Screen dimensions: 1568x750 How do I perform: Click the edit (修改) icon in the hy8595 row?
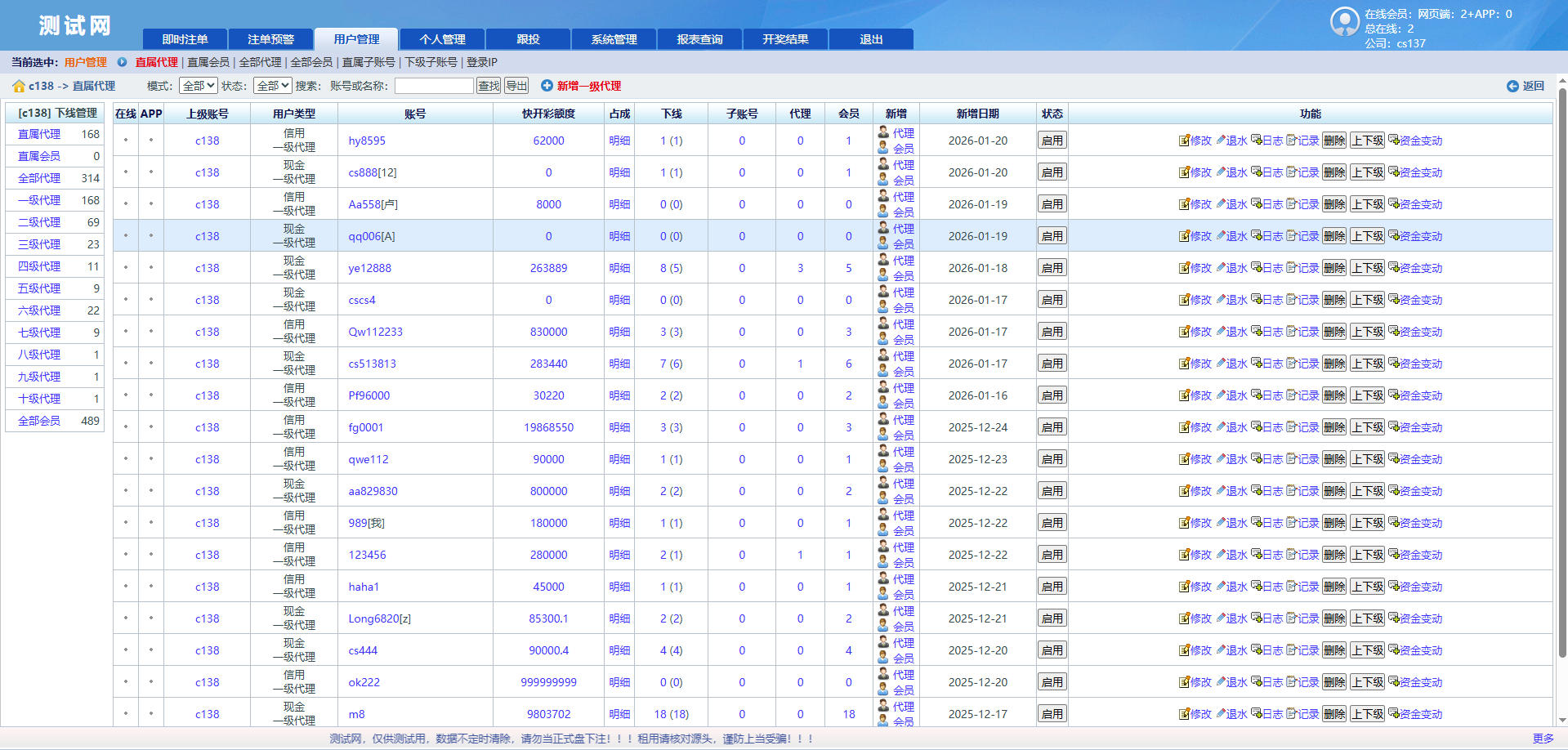pyautogui.click(x=1183, y=141)
